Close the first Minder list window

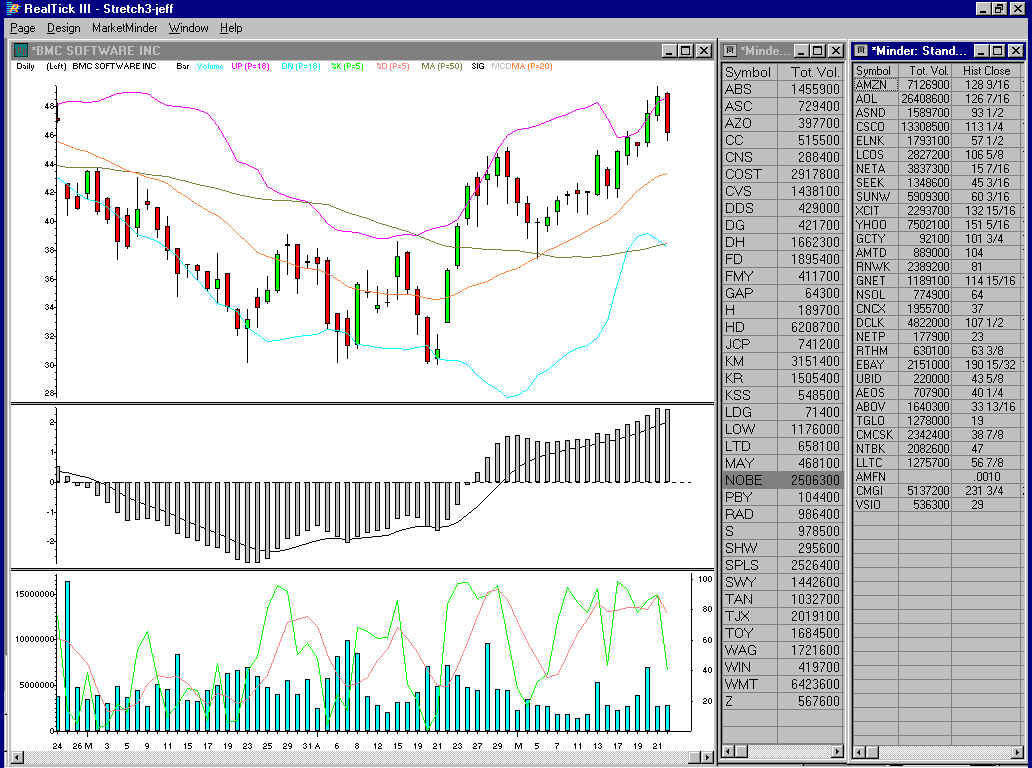835,51
